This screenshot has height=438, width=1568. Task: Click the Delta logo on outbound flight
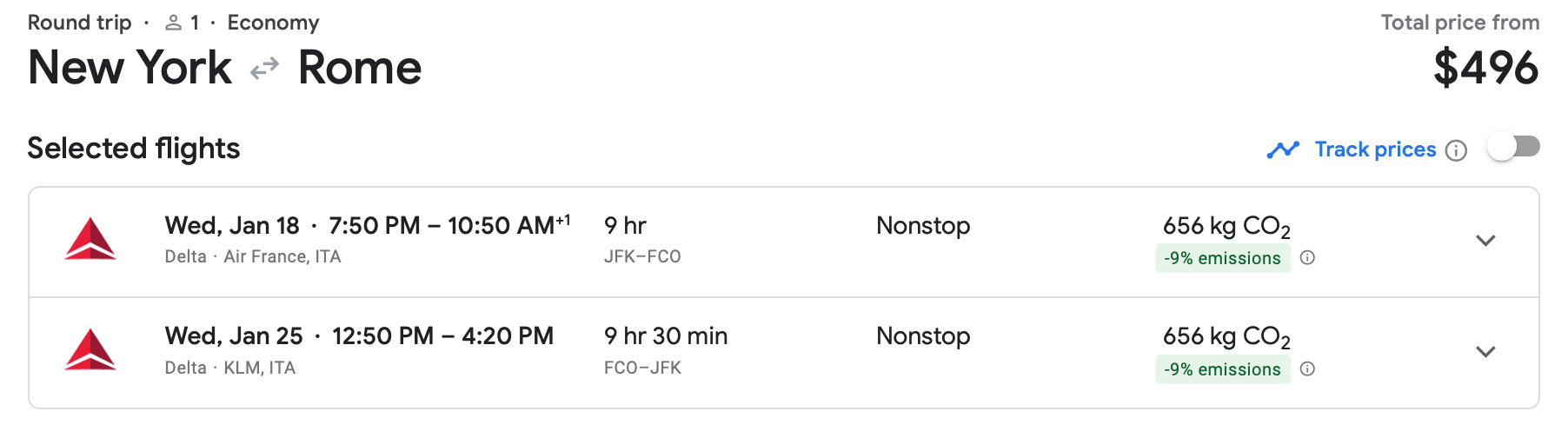tap(90, 240)
